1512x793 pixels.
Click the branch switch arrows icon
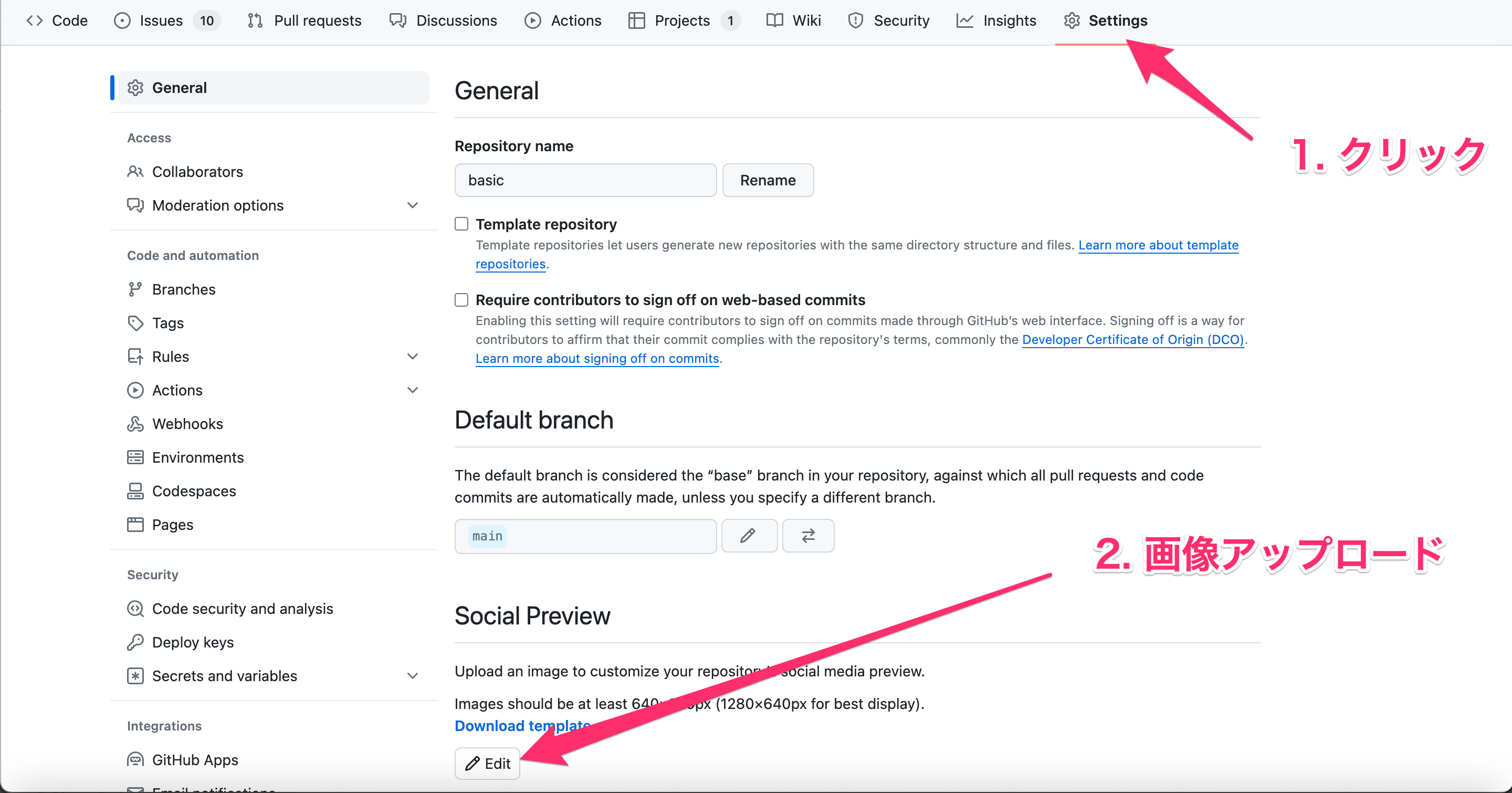coord(807,535)
